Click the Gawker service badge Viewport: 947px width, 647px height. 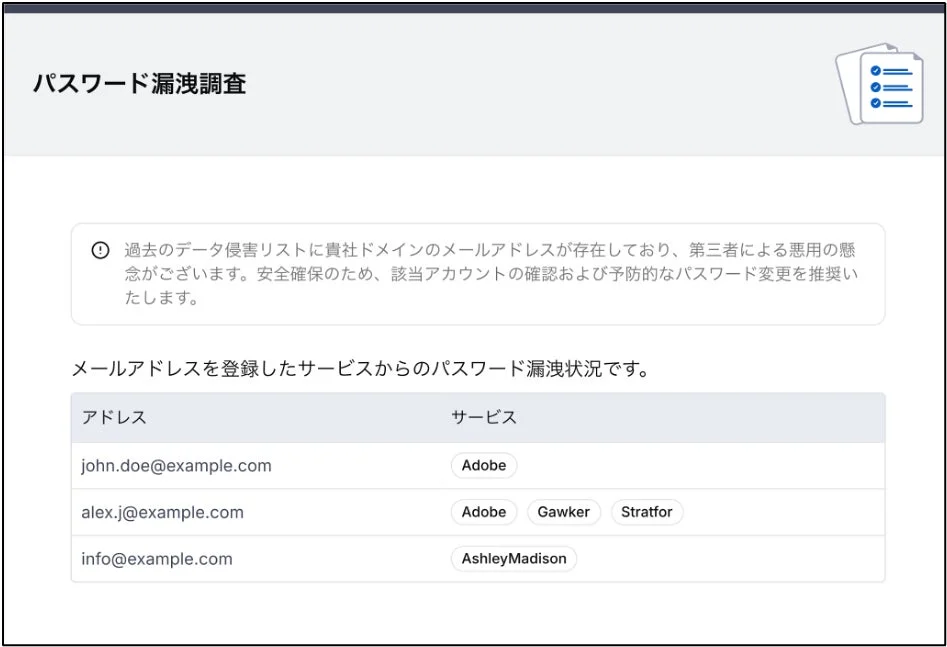[563, 512]
